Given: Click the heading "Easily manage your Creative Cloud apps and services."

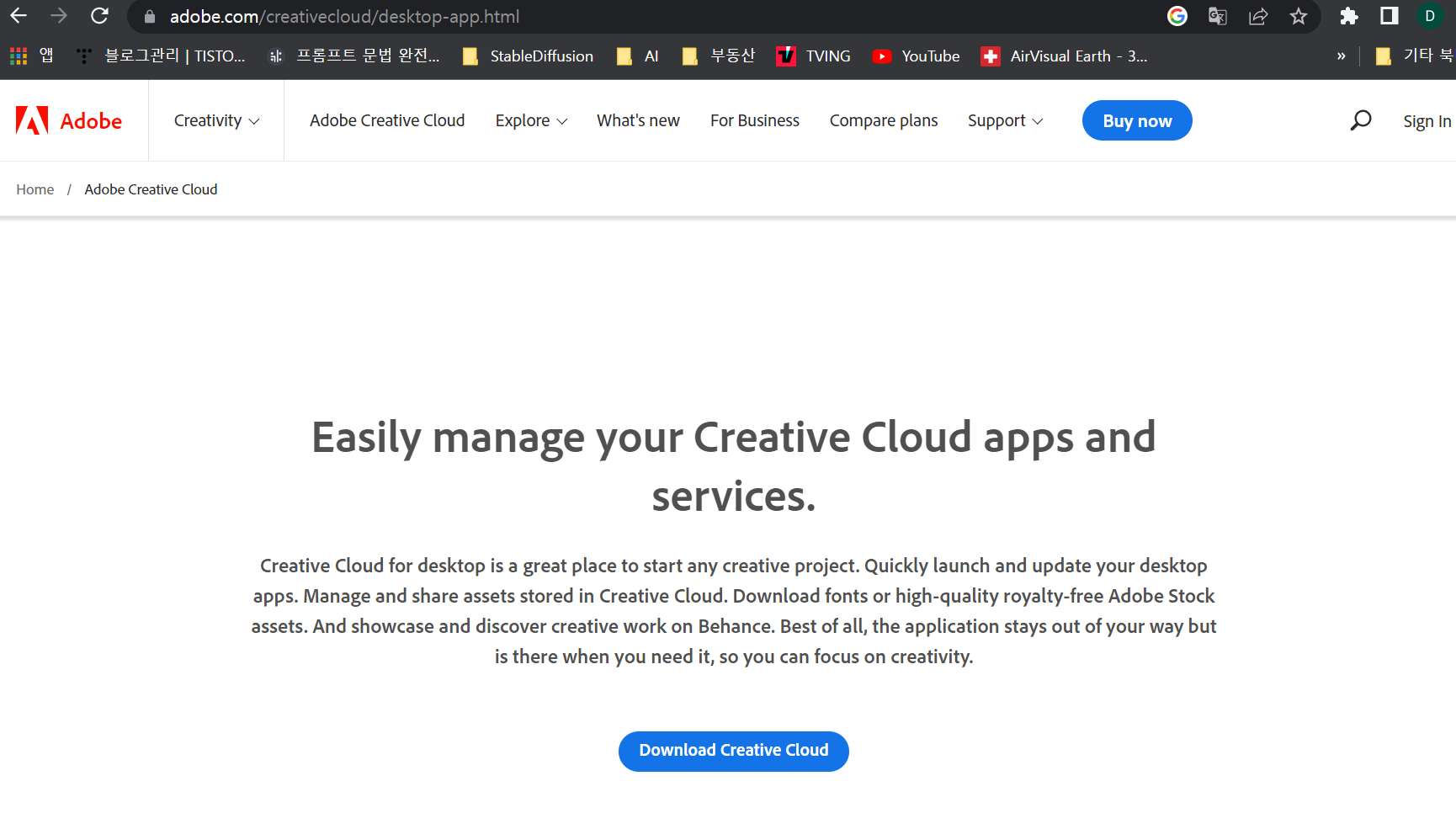Looking at the screenshot, I should click(734, 466).
